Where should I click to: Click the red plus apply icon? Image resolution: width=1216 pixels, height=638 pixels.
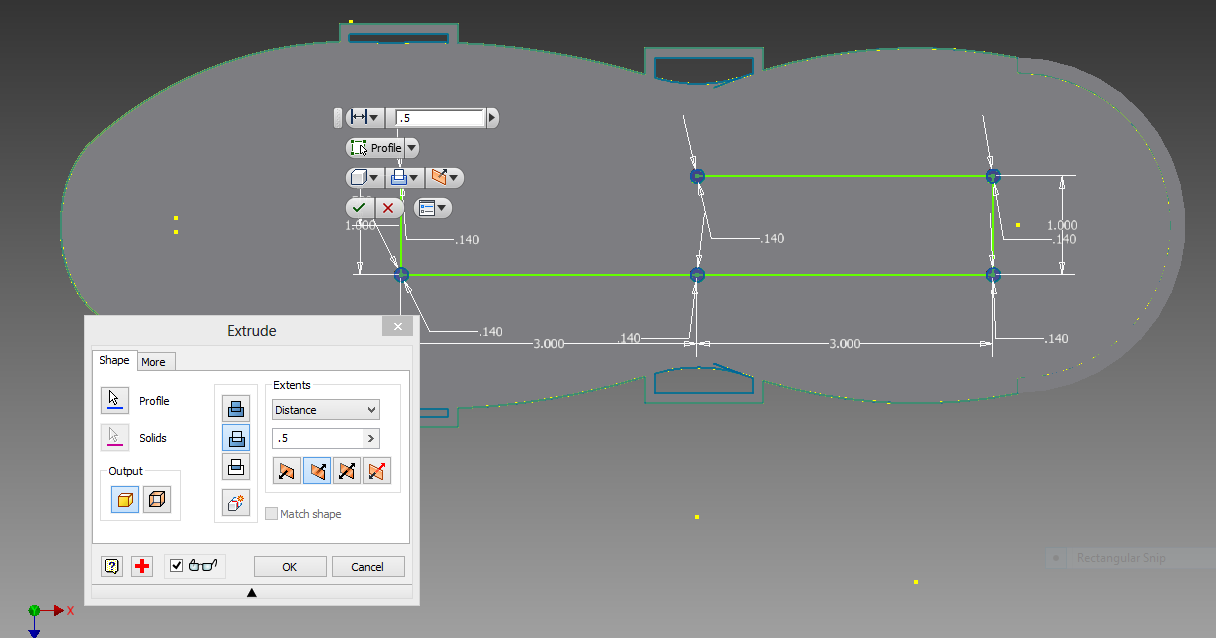[142, 566]
